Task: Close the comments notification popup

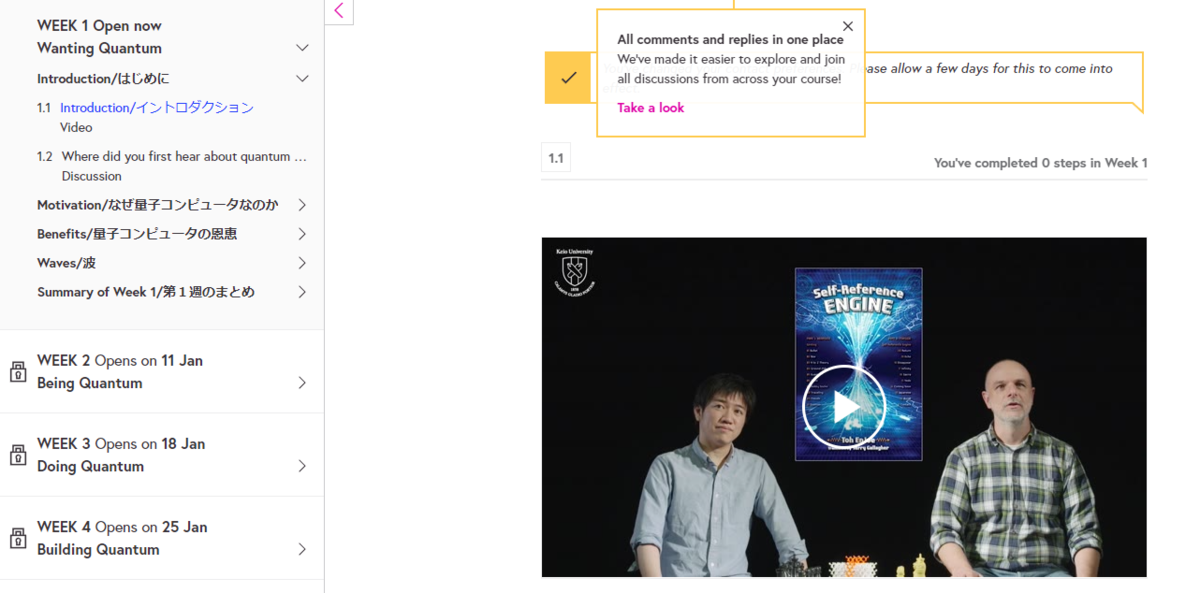Action: [848, 26]
